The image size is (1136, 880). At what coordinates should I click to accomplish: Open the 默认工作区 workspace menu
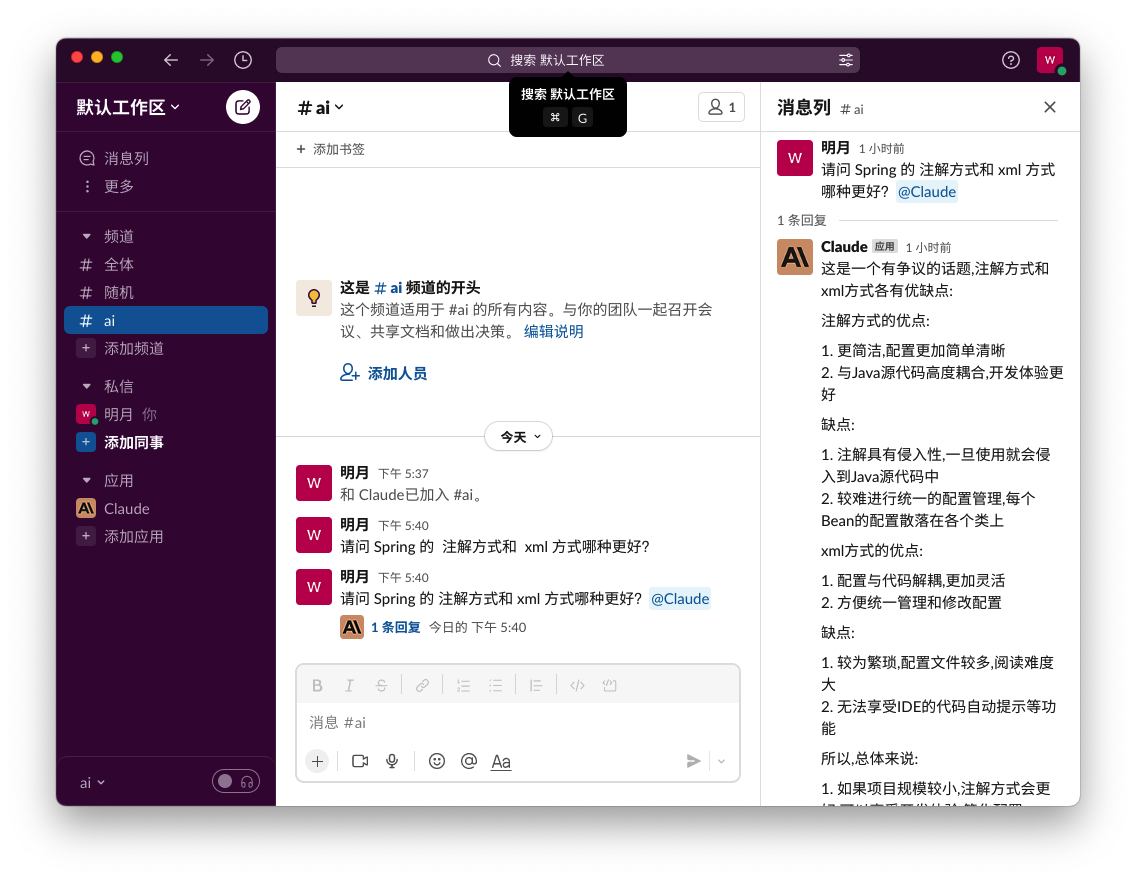128,107
